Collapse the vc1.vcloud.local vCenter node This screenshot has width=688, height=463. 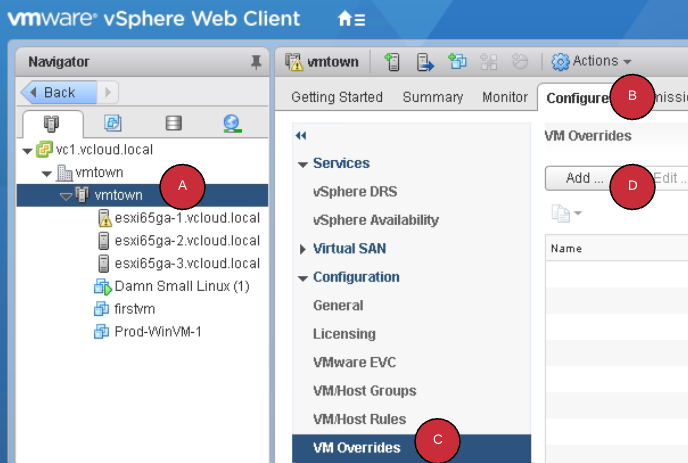coord(27,151)
